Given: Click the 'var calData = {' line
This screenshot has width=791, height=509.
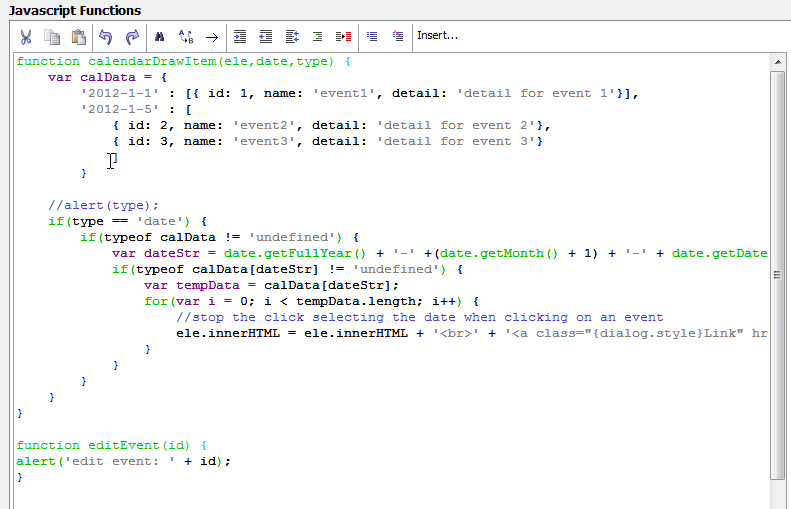Looking at the screenshot, I should point(107,78).
